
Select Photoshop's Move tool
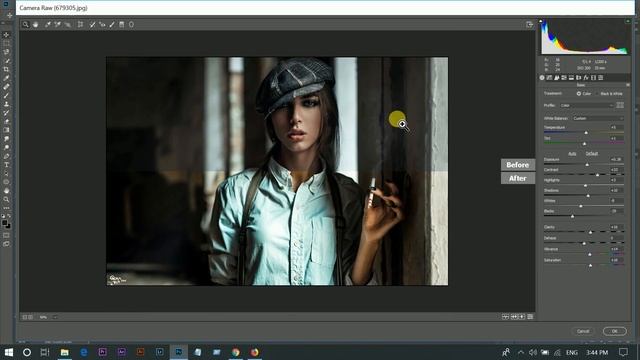(x=6, y=35)
